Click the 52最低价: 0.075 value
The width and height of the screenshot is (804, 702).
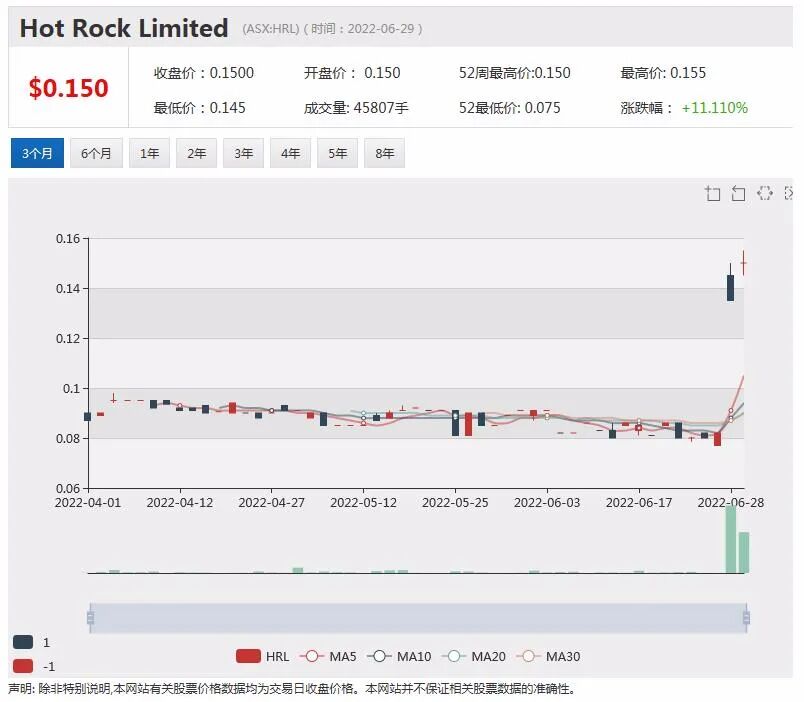(x=509, y=108)
